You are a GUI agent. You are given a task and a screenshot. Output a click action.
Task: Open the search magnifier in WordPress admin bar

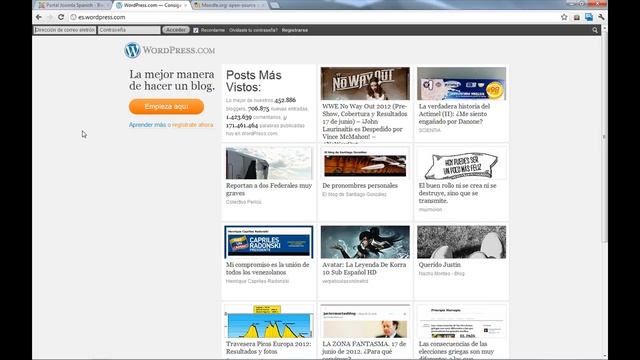click(595, 30)
